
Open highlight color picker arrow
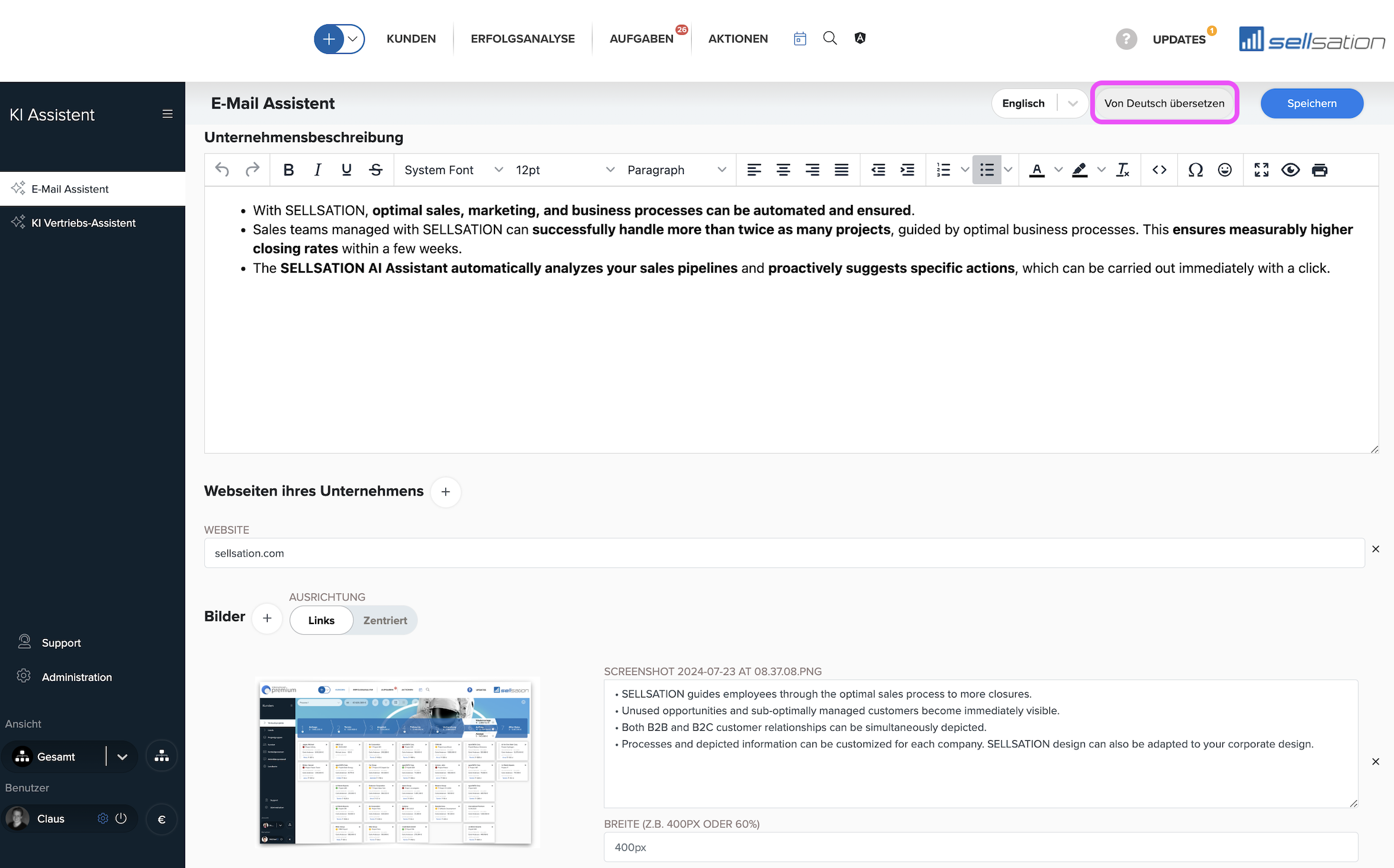point(1101,170)
